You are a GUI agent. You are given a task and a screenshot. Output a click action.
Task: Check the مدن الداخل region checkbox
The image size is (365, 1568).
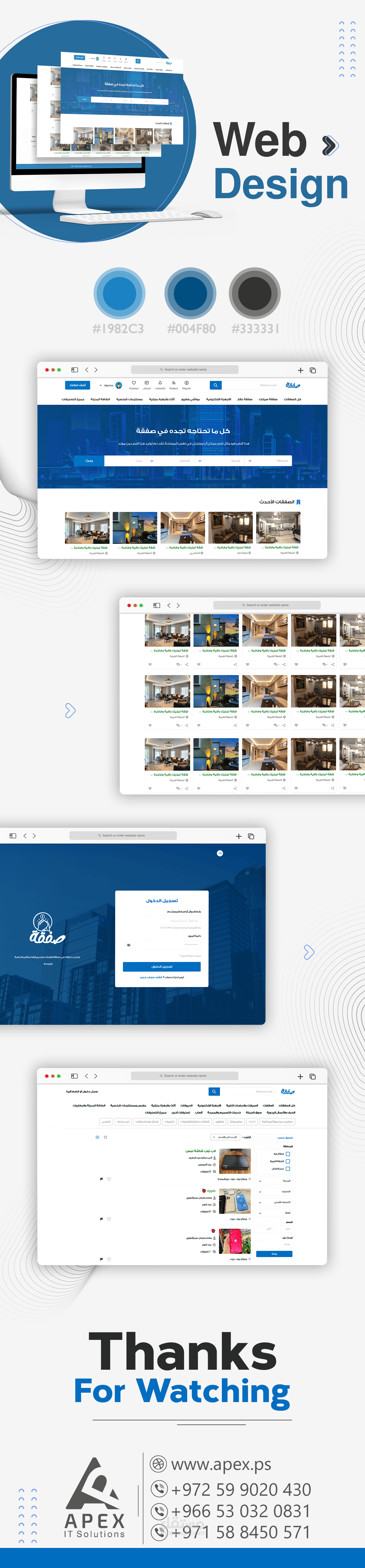pos(288,1169)
